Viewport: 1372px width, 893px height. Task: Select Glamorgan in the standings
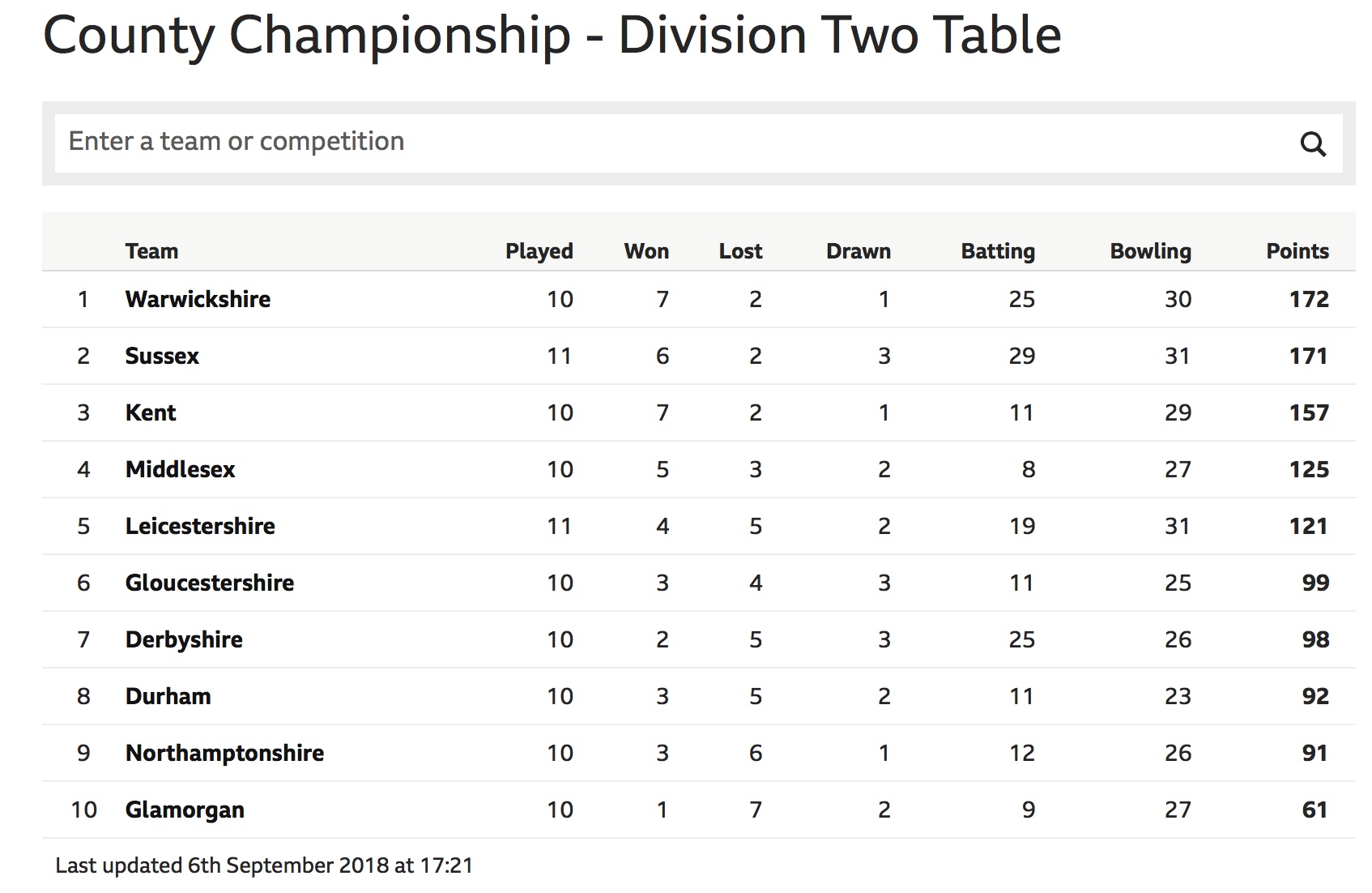[x=185, y=810]
